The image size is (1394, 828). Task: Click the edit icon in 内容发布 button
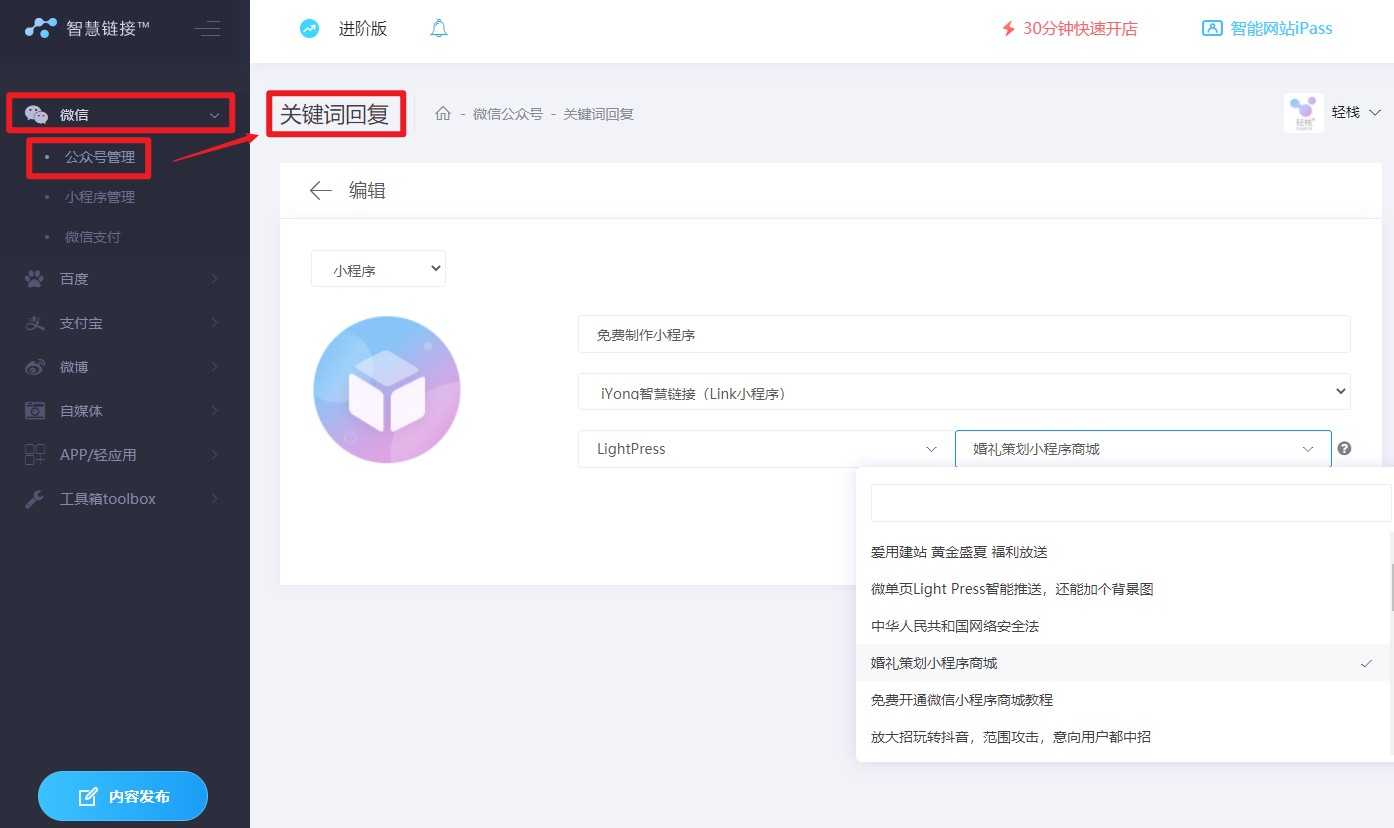pyautogui.click(x=89, y=797)
